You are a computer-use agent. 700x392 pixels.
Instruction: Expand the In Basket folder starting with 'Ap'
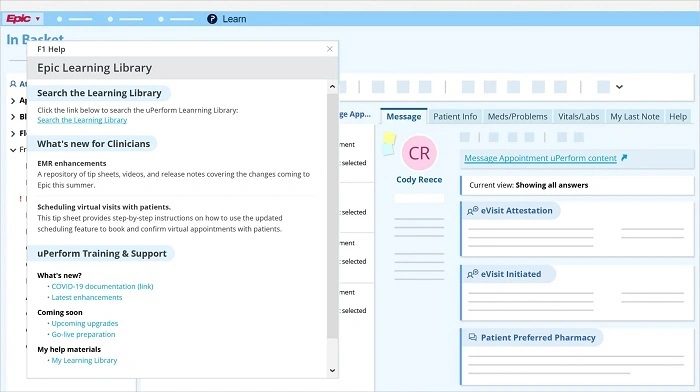point(13,100)
